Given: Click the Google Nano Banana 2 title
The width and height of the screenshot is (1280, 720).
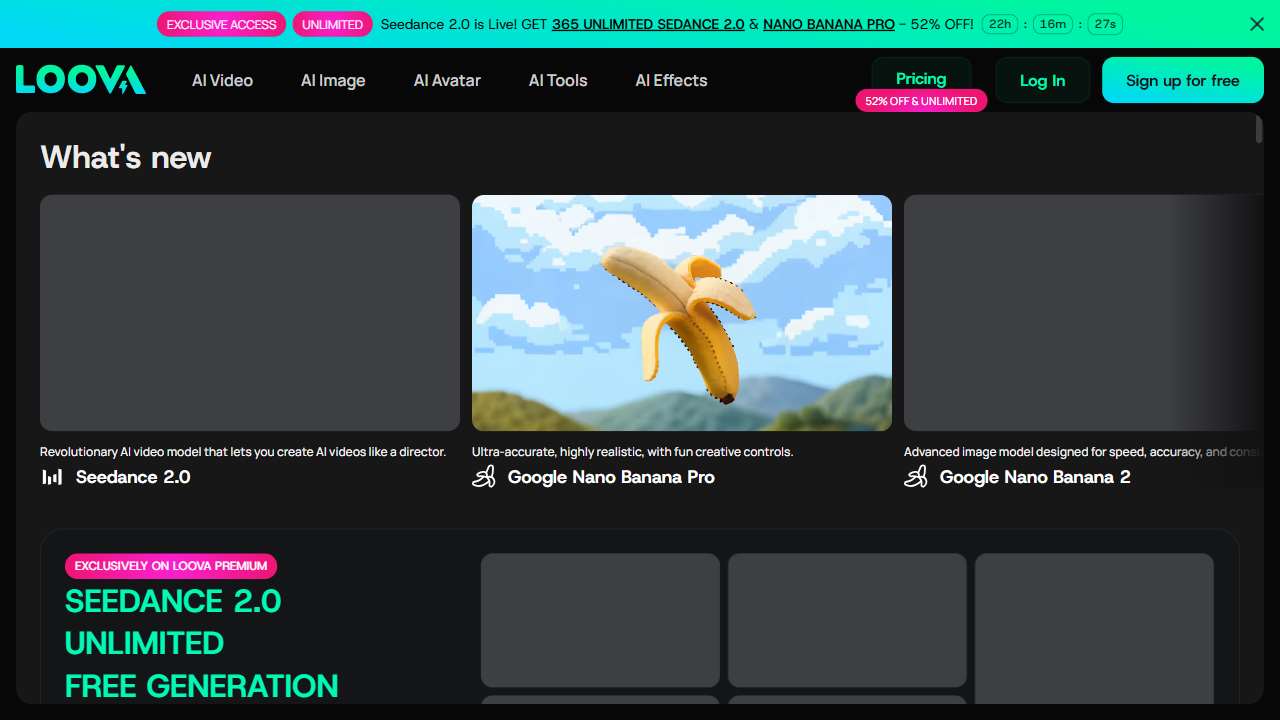Looking at the screenshot, I should click(1035, 477).
